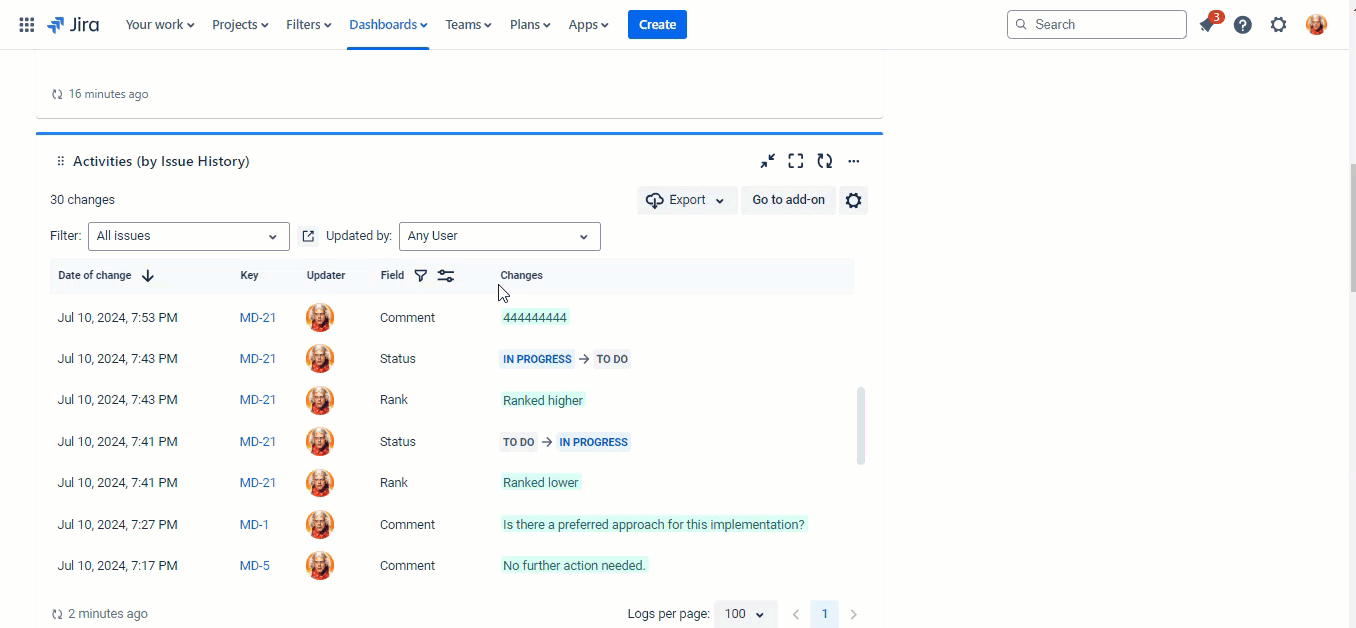Open the Projects menu

pyautogui.click(x=239, y=24)
